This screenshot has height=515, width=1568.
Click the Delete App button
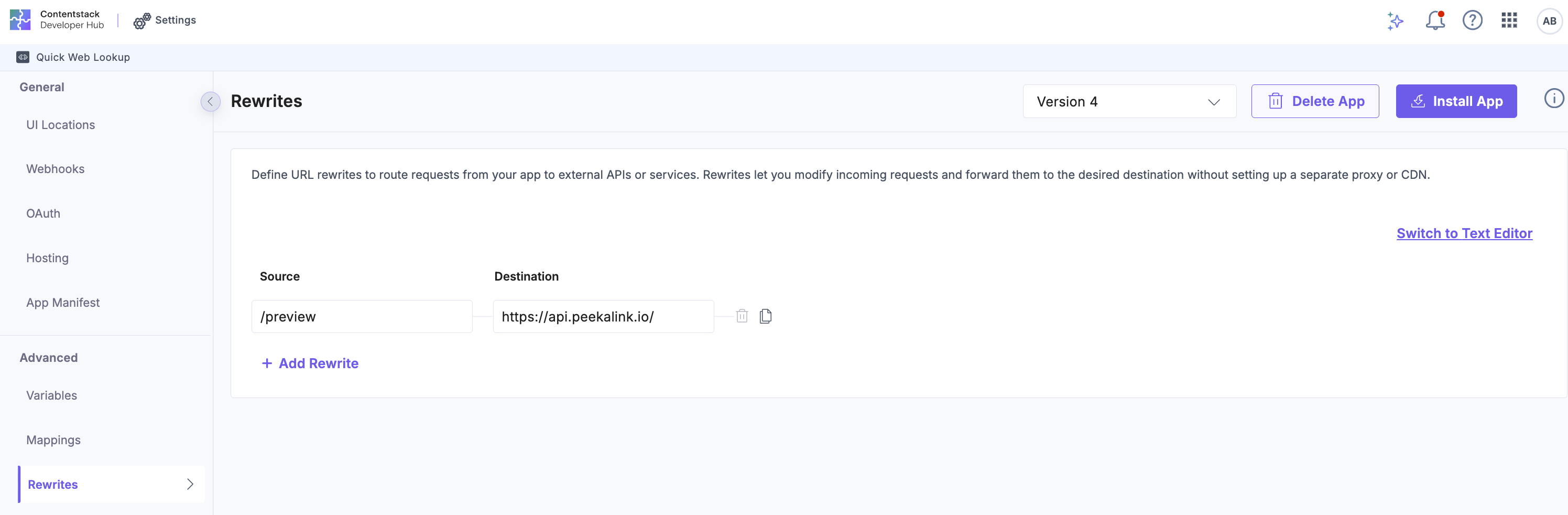[x=1315, y=102]
